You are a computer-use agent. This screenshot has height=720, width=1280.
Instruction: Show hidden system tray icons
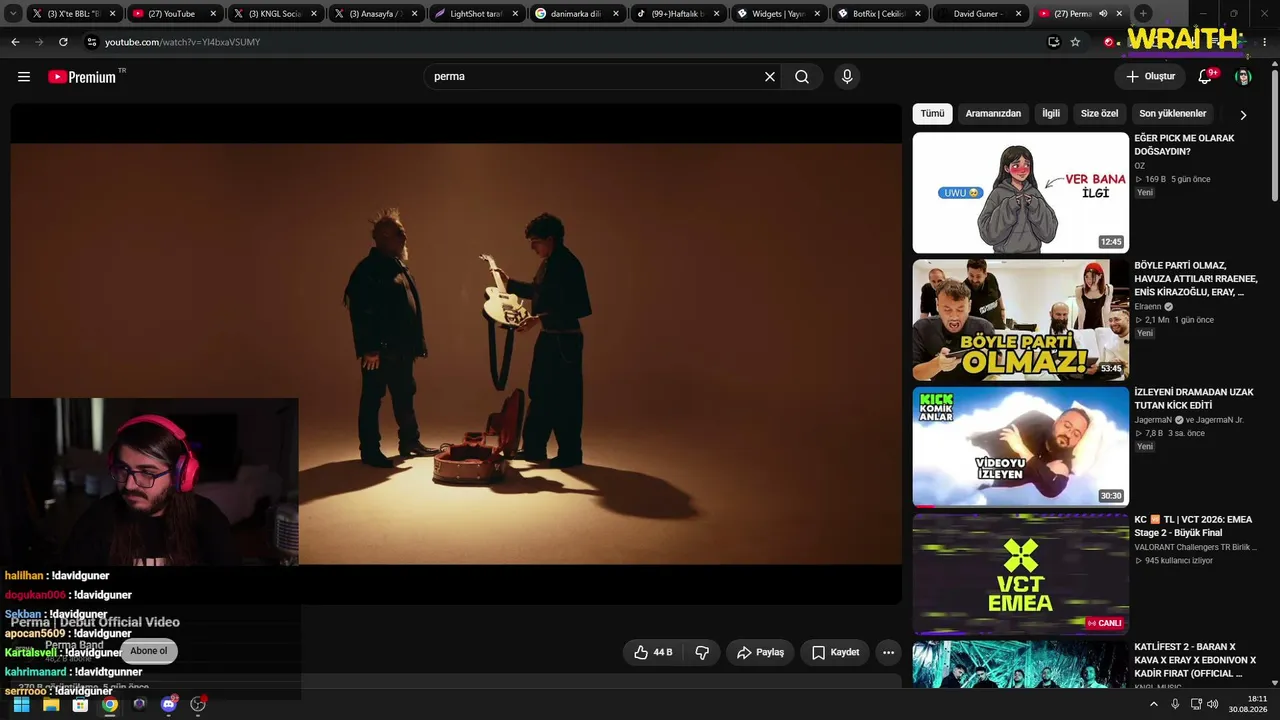pyautogui.click(x=1154, y=704)
